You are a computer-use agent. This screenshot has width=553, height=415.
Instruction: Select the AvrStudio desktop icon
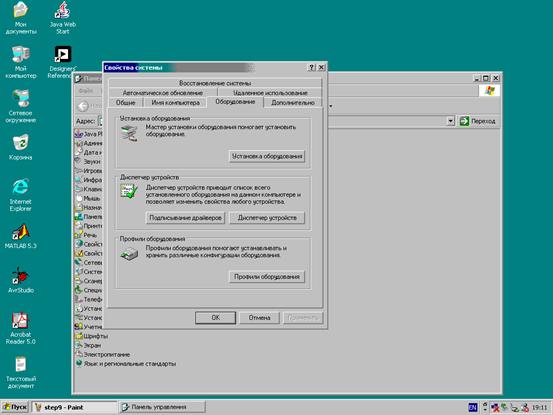click(x=20, y=280)
